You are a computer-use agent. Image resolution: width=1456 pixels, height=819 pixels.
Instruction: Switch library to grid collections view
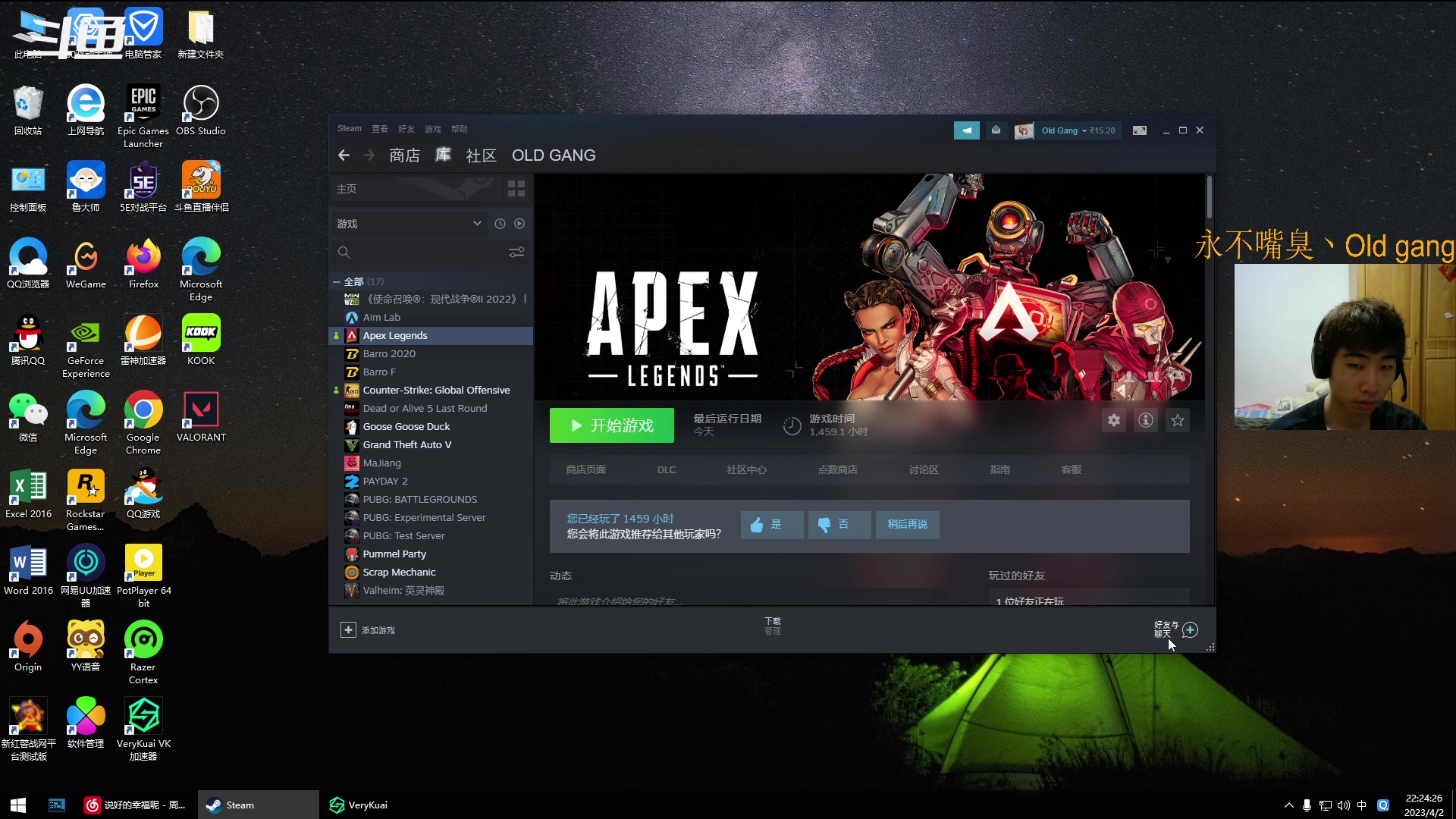(516, 189)
